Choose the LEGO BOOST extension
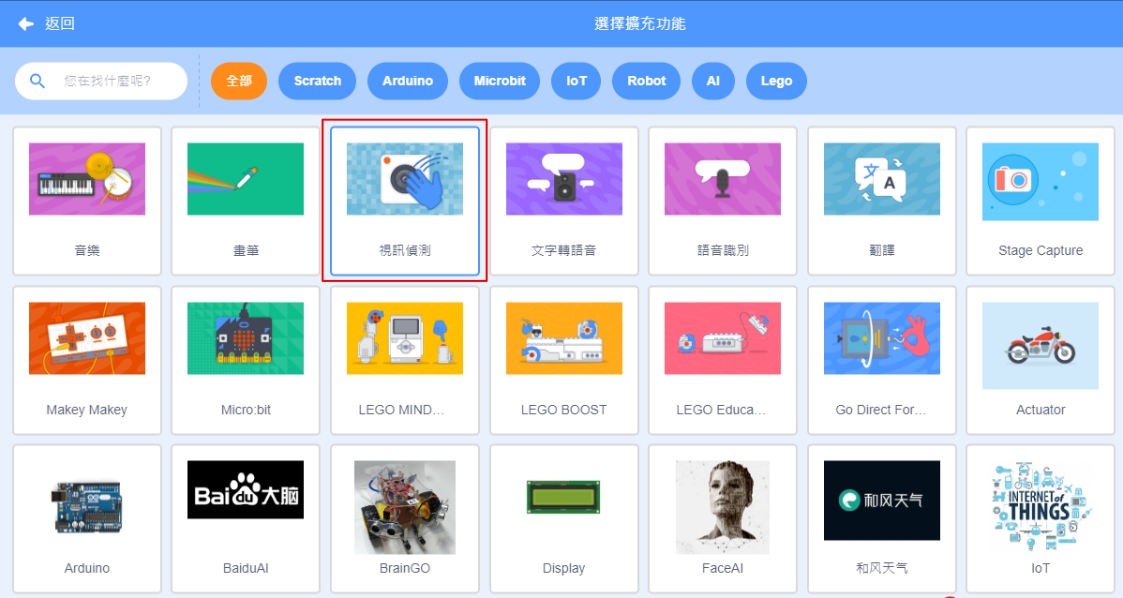Screen dimensions: 1123x598 [x=563, y=360]
